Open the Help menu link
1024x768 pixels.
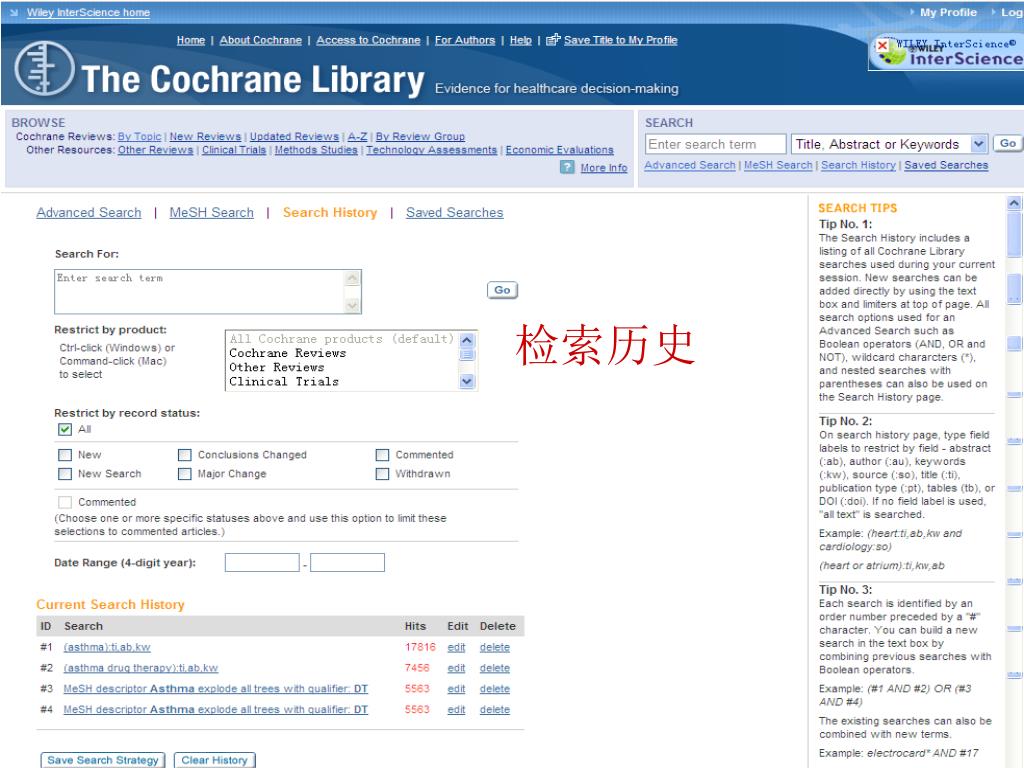click(520, 40)
